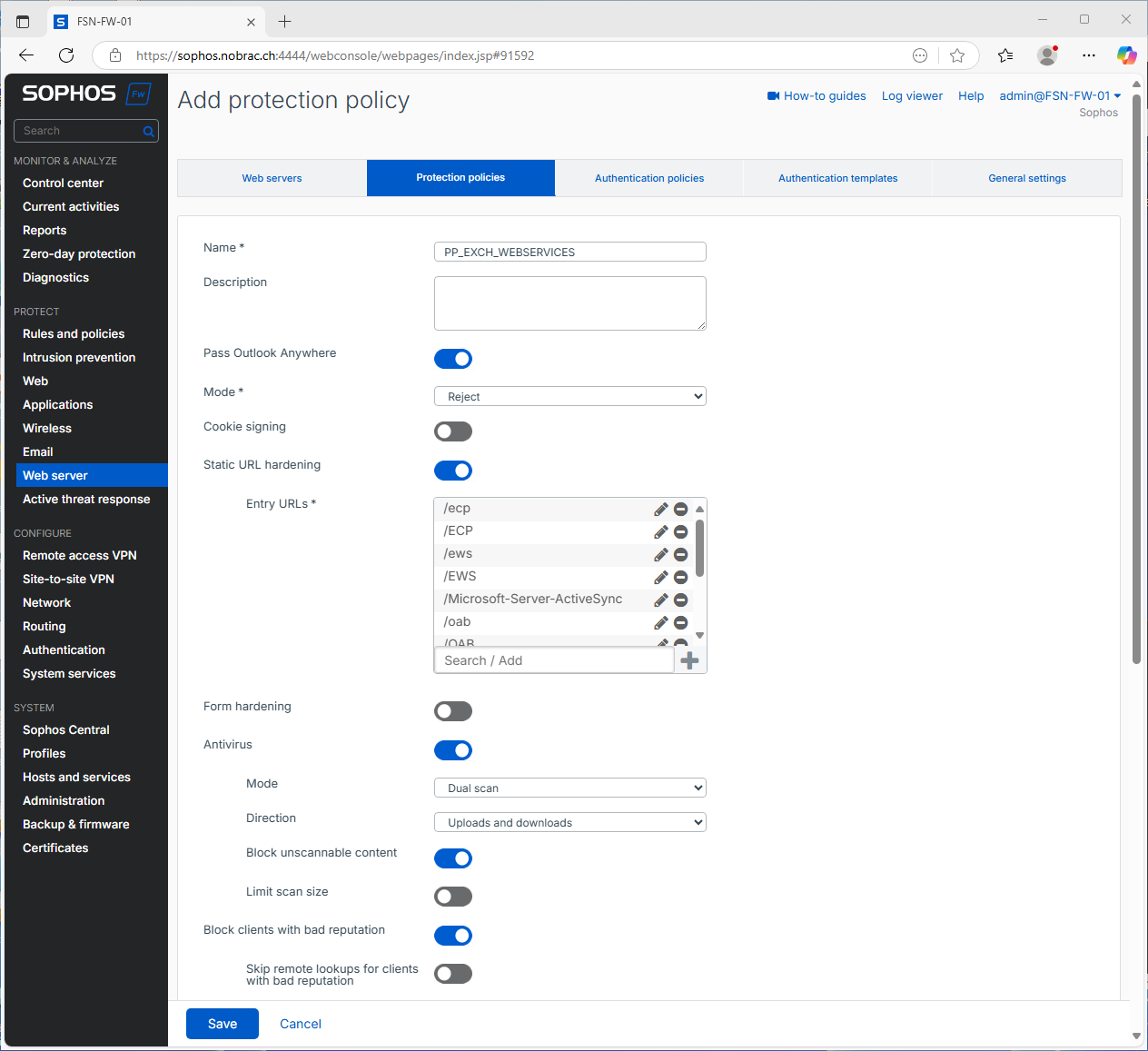The height and width of the screenshot is (1051, 1148).
Task: Toggle Block unscannable content switch
Action: click(x=453, y=858)
